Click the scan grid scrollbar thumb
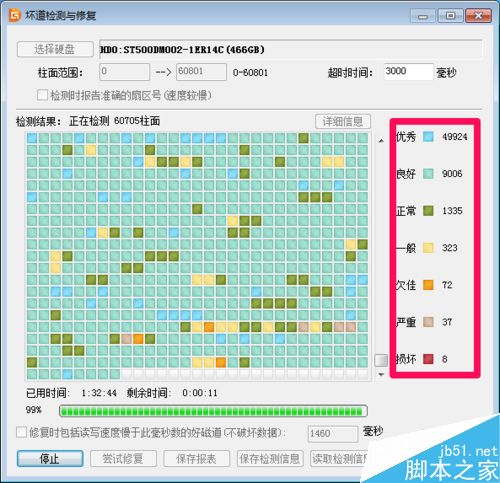Image resolution: width=500 pixels, height=483 pixels. [x=381, y=360]
